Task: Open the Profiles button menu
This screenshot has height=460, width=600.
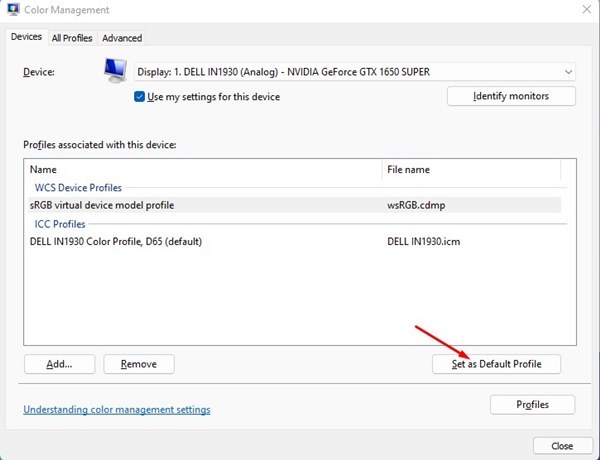Action: pos(532,404)
